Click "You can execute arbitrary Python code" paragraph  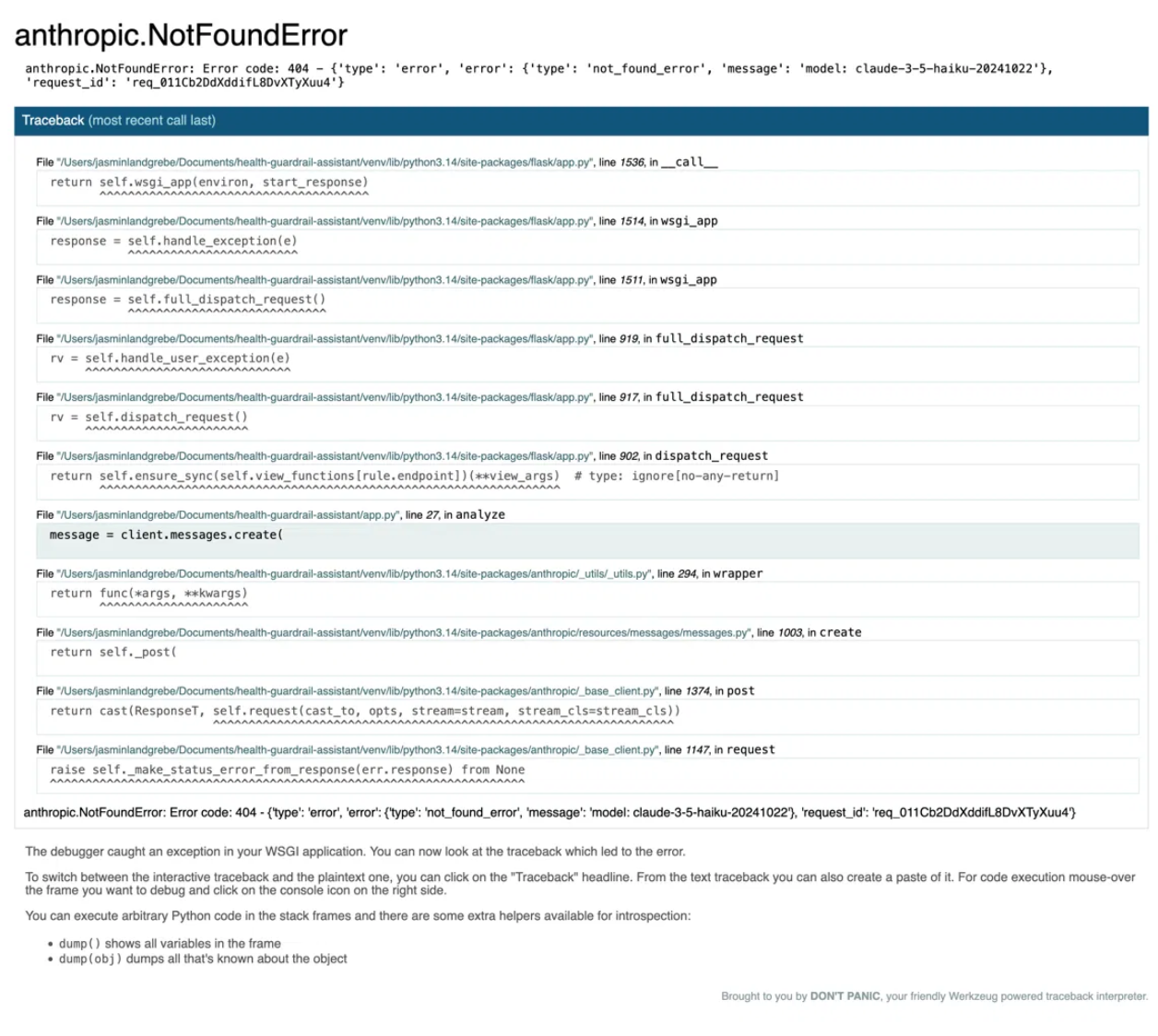coord(358,916)
